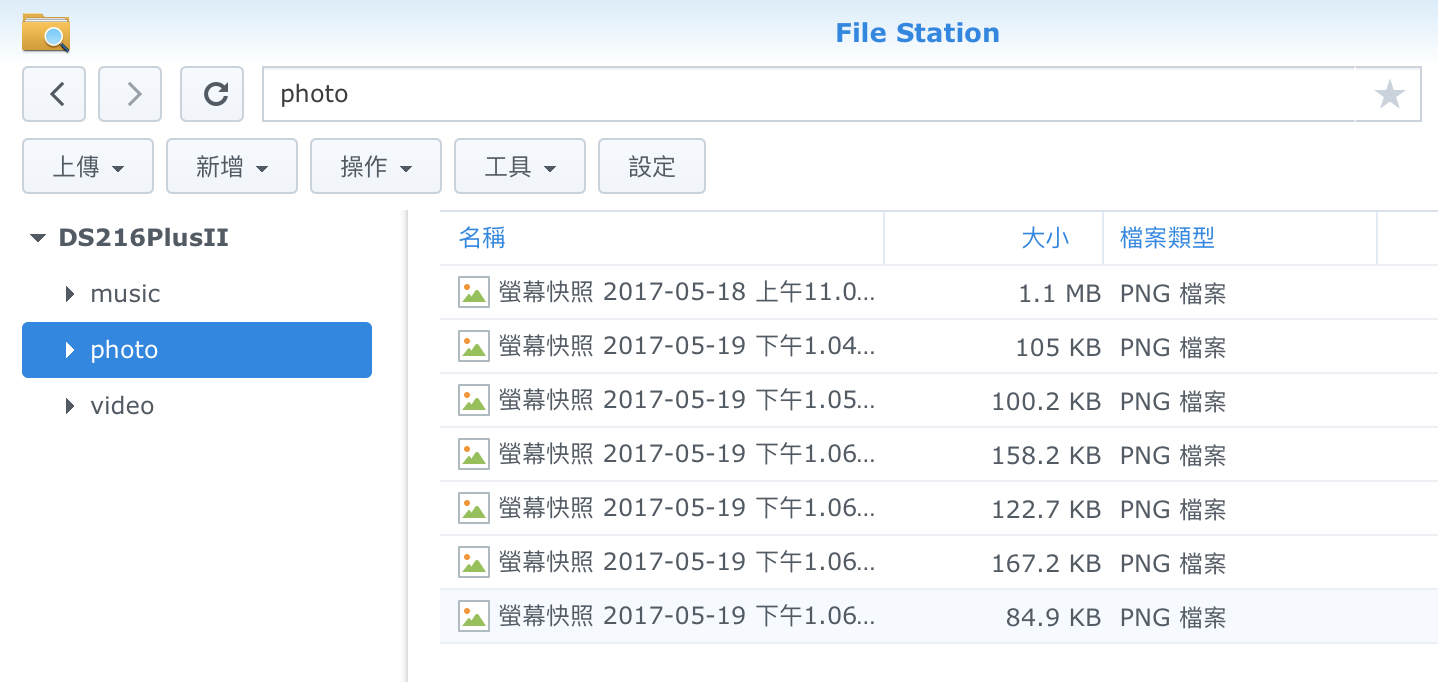Expand the music folder arrow
1438x682 pixels.
(x=70, y=294)
